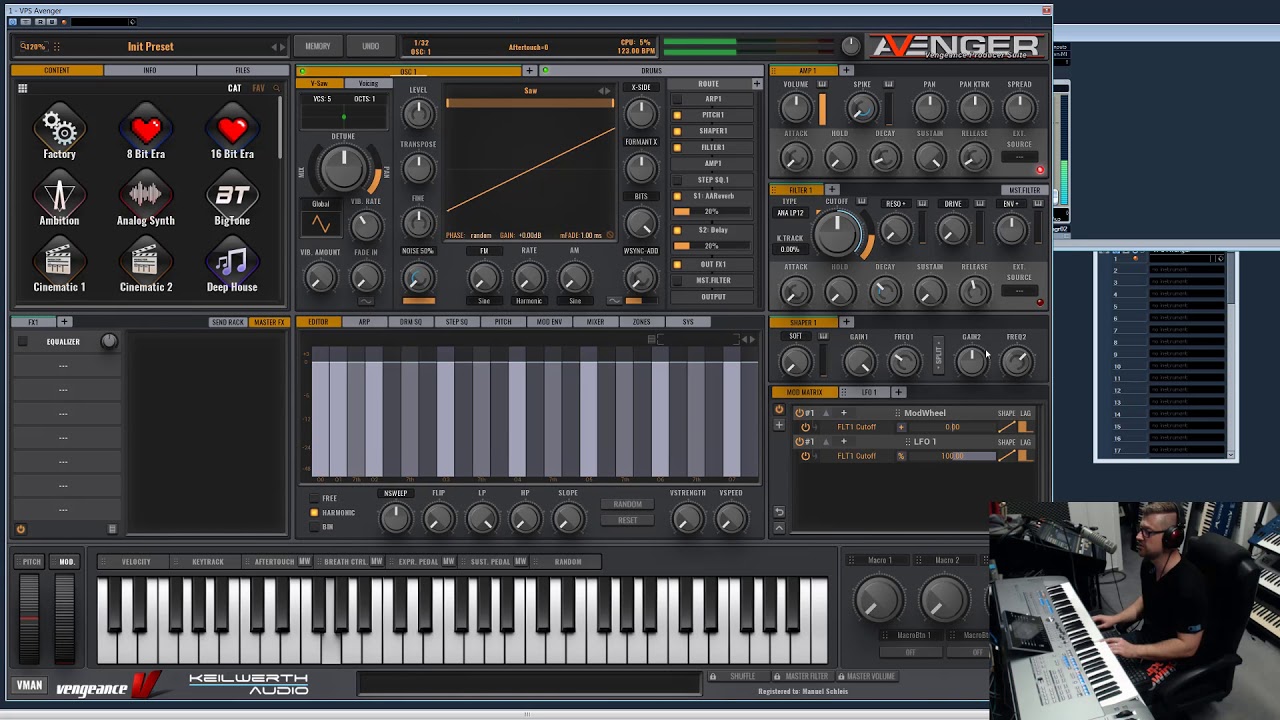This screenshot has width=1280, height=720.
Task: Click the ModWheel lag icon
Action: pyautogui.click(x=1023, y=427)
